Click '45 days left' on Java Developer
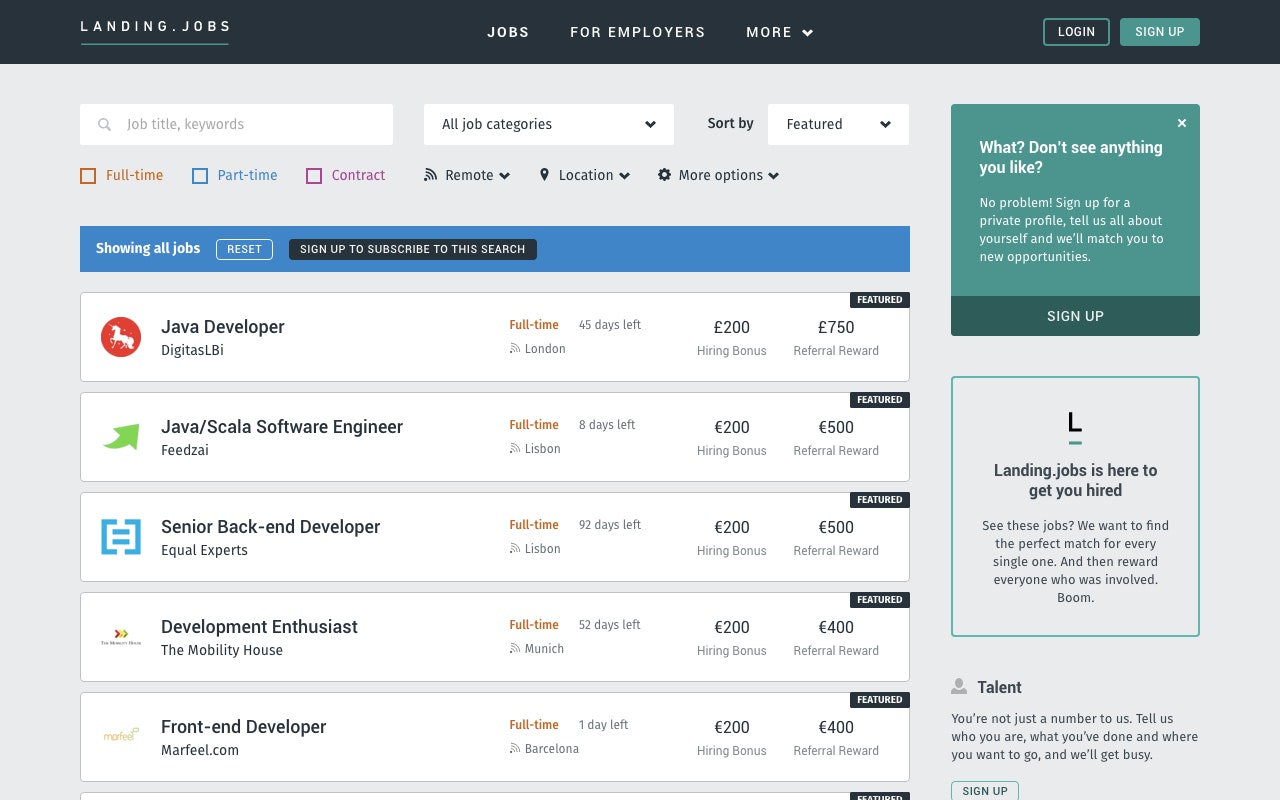The width and height of the screenshot is (1280, 800). [x=610, y=325]
